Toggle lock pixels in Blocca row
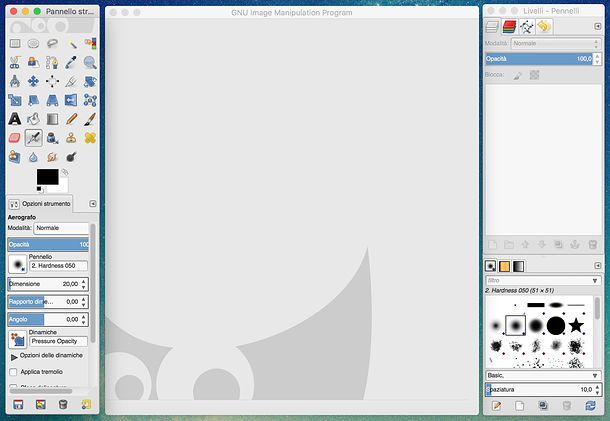The image size is (610, 421). (x=517, y=75)
